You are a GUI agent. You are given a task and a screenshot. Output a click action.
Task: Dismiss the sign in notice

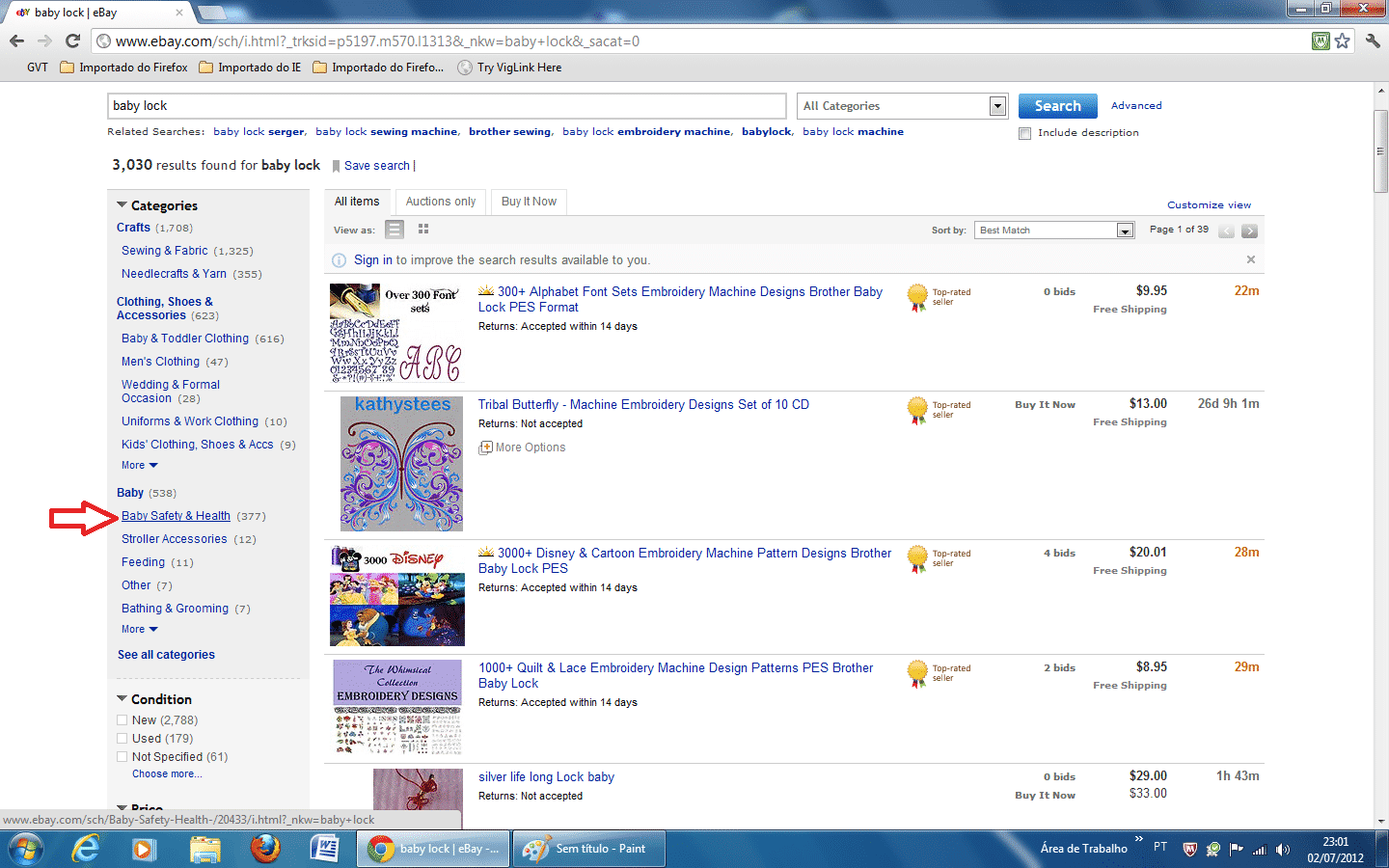(x=1250, y=259)
